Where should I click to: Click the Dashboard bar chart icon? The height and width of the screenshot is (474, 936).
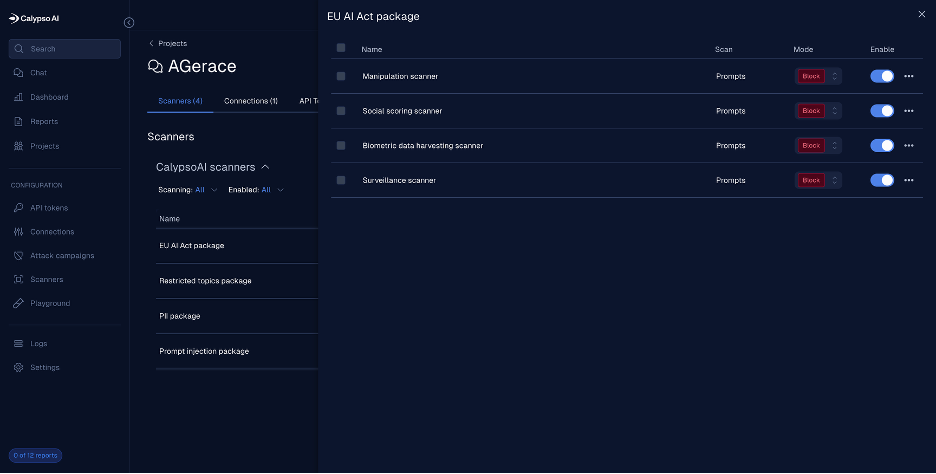tap(19, 97)
